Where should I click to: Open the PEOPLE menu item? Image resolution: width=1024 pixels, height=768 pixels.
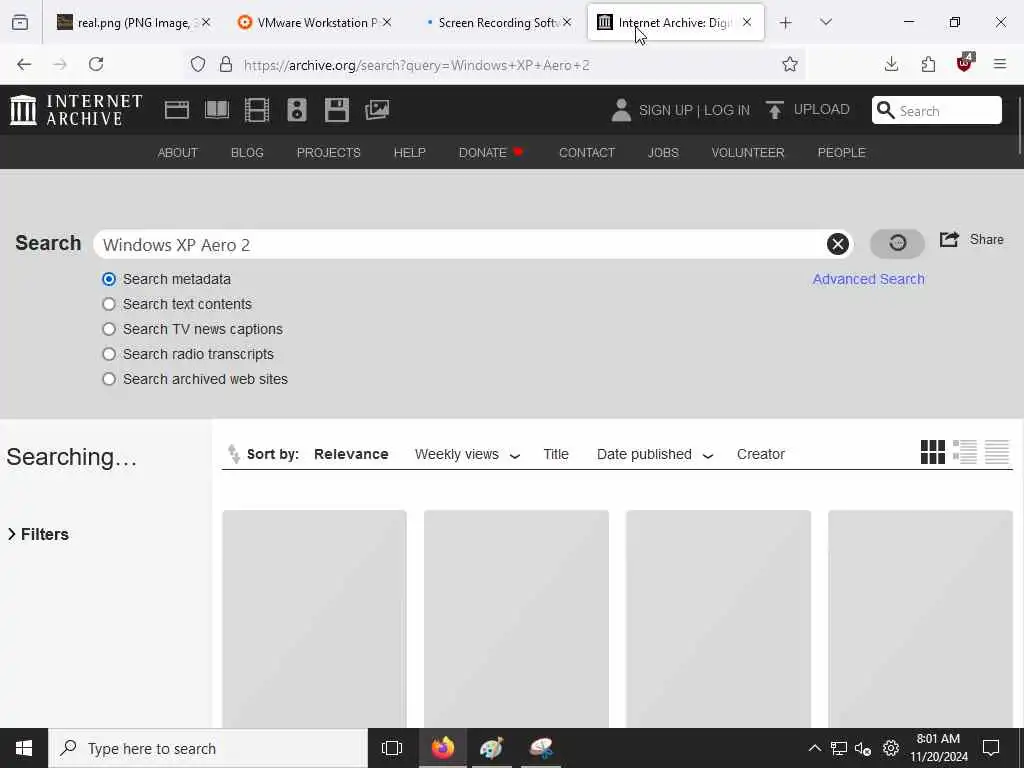click(841, 152)
